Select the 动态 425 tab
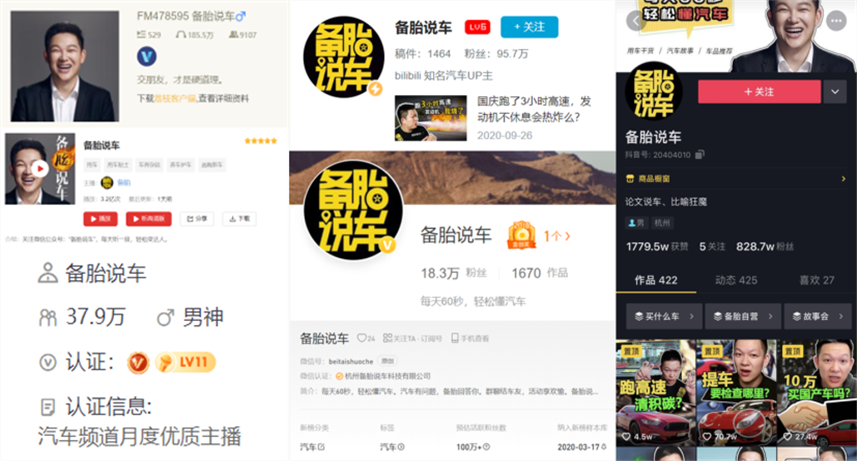 736,280
